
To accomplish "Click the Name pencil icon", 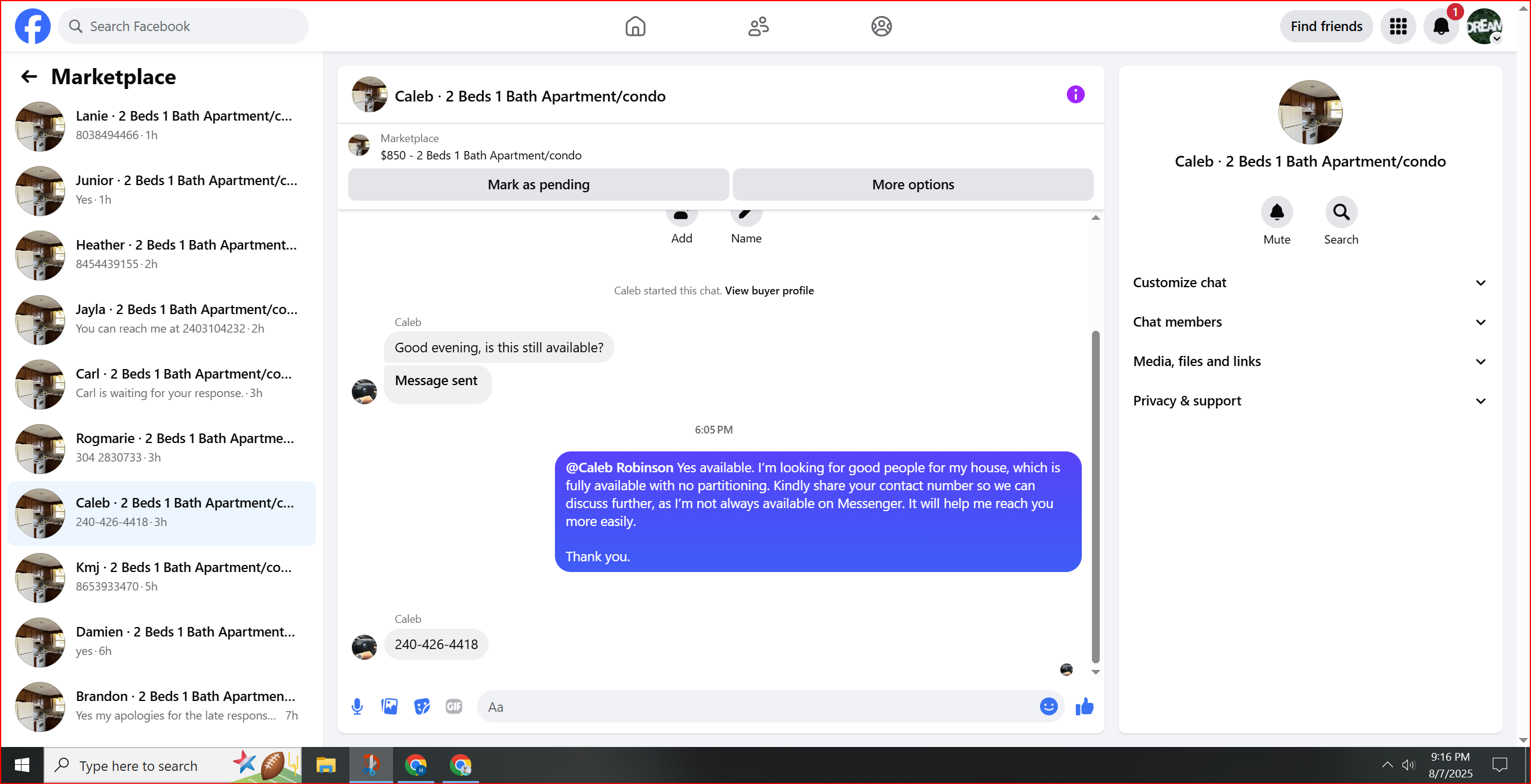I will coord(746,217).
